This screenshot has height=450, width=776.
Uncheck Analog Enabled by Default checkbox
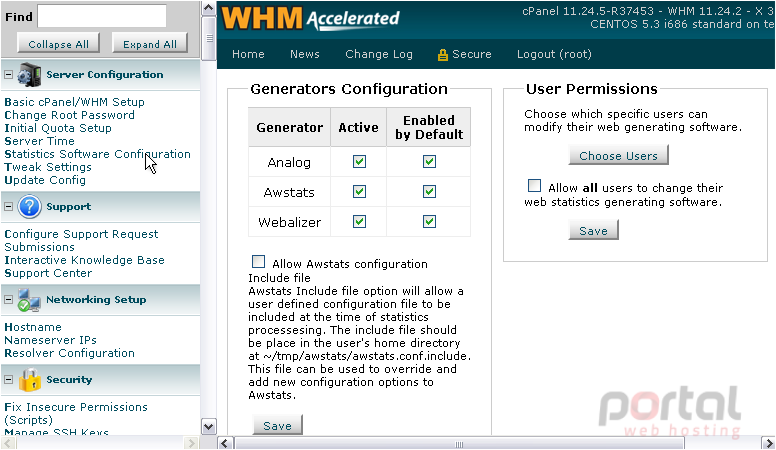pyautogui.click(x=429, y=162)
